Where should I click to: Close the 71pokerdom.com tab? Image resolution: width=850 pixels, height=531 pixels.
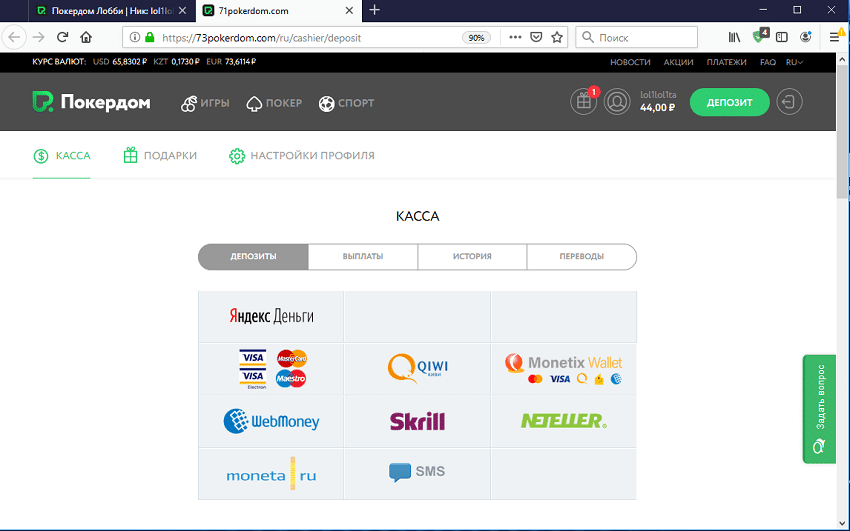[349, 10]
